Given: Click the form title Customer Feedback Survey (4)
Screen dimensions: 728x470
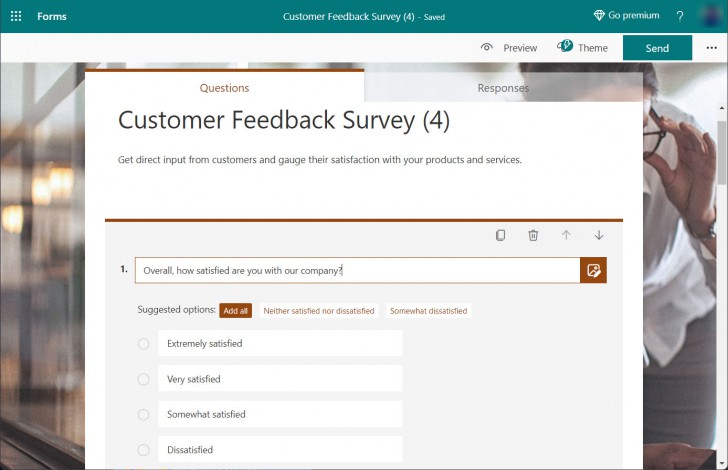Looking at the screenshot, I should click(x=284, y=120).
